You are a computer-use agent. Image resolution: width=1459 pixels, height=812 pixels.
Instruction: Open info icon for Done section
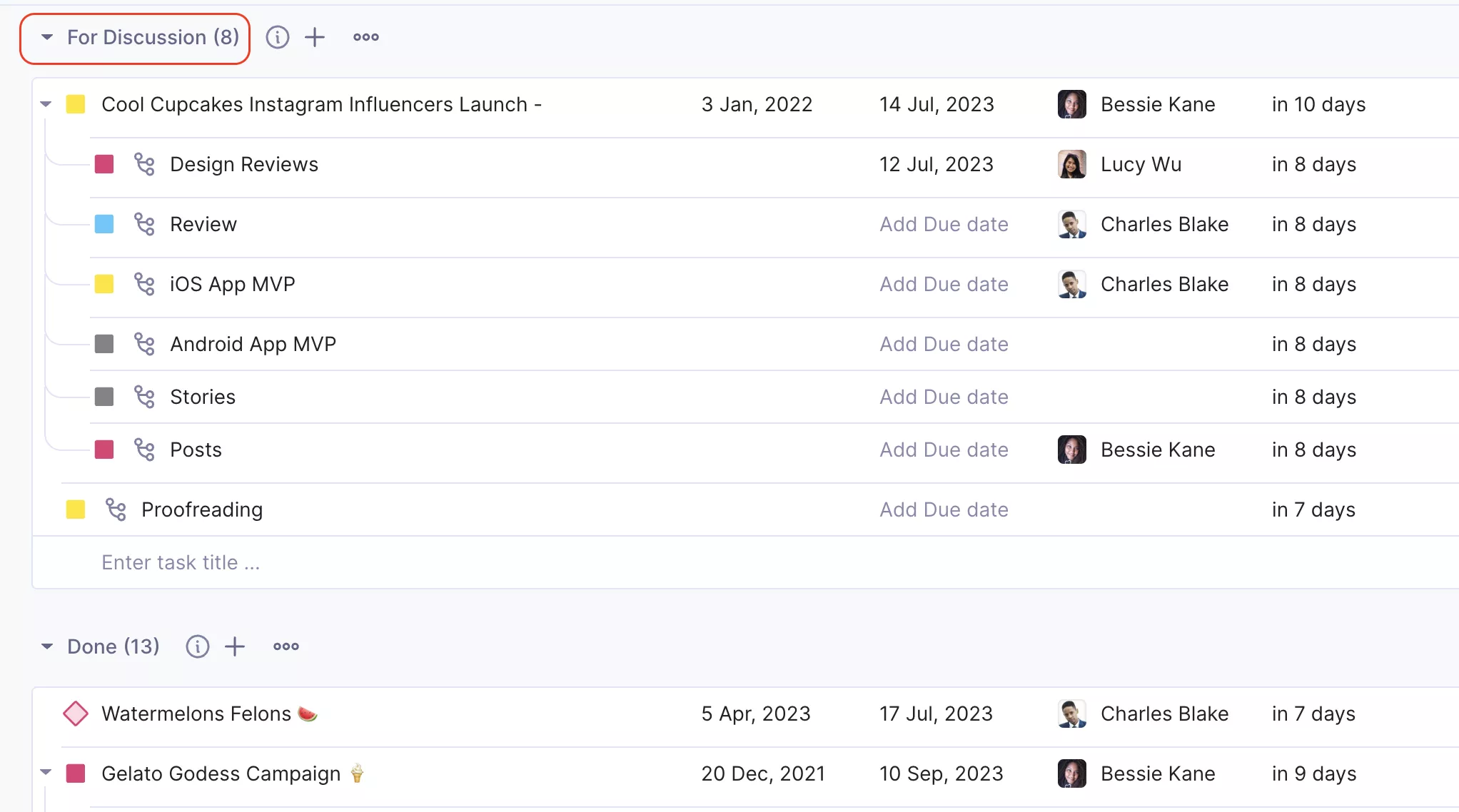(198, 646)
